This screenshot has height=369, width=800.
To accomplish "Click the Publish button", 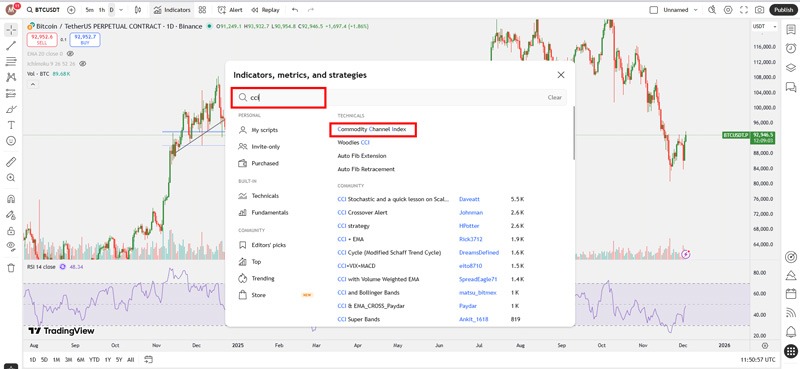I will point(783,10).
